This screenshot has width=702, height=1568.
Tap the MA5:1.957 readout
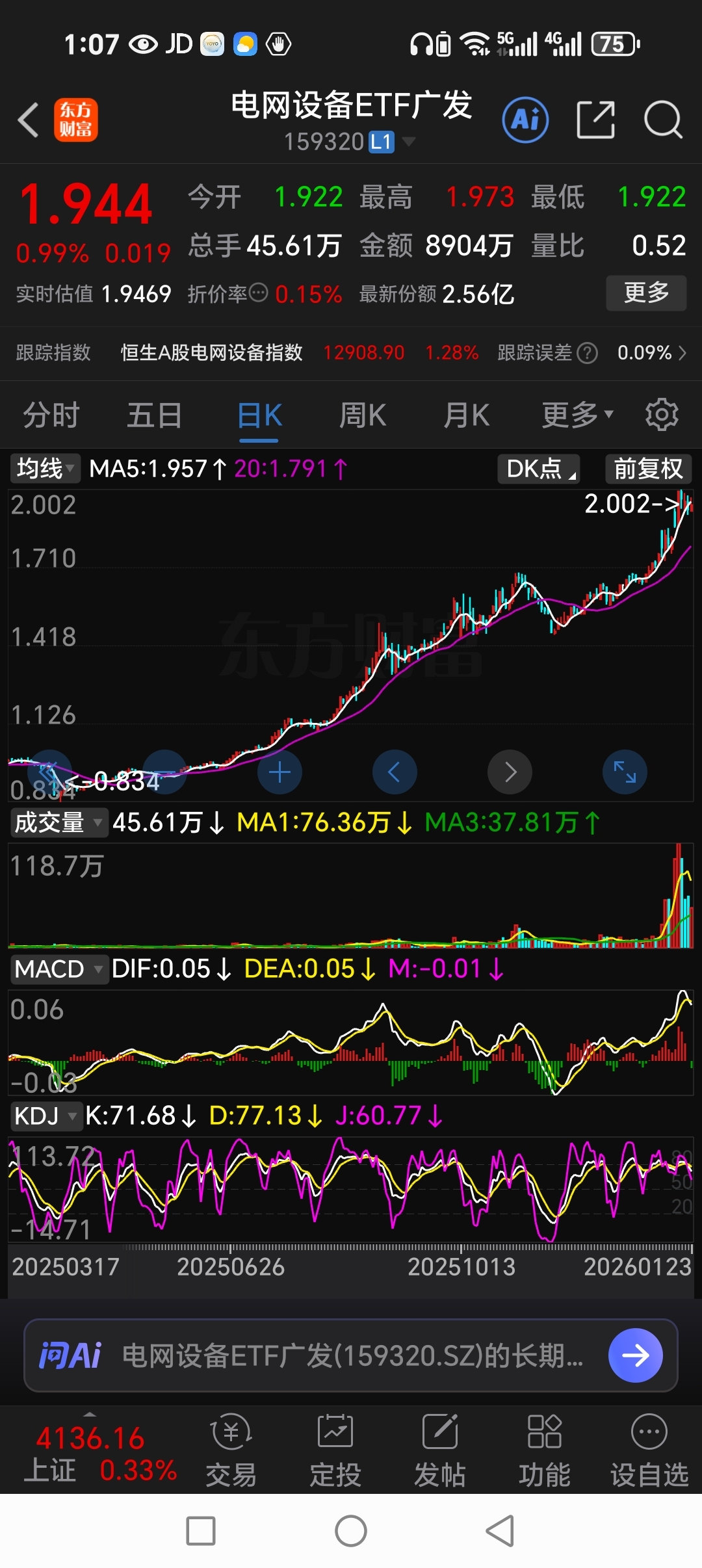[x=158, y=469]
